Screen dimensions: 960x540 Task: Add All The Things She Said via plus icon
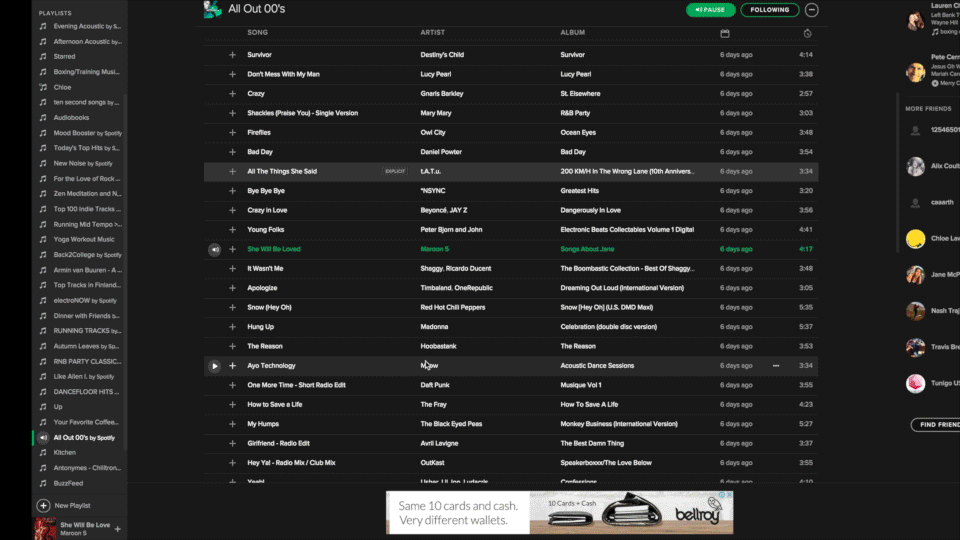click(232, 171)
